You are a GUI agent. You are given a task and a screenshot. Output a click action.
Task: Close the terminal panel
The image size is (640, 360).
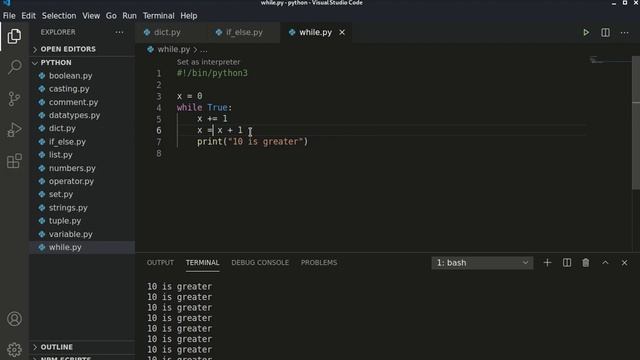click(x=624, y=263)
